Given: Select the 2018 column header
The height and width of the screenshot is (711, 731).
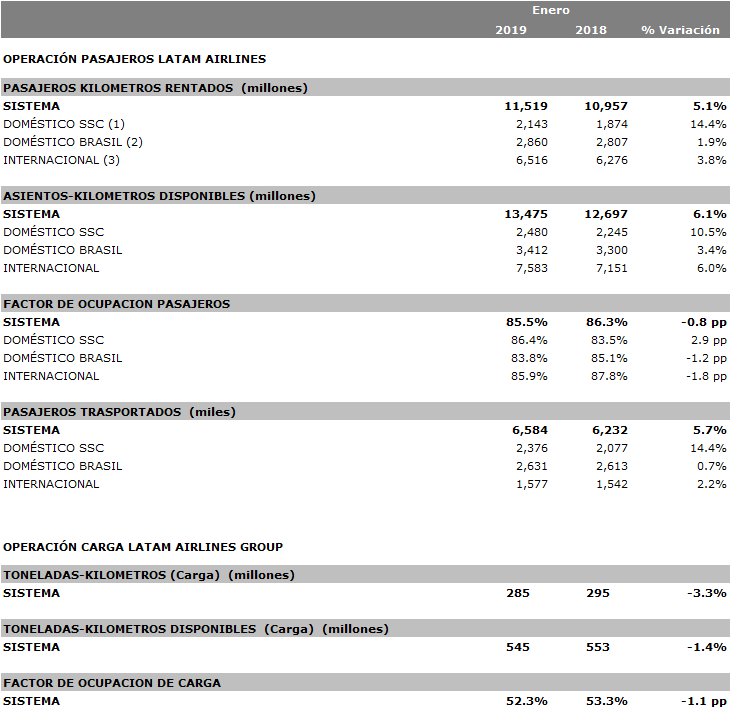Looking at the screenshot, I should coord(591,30).
